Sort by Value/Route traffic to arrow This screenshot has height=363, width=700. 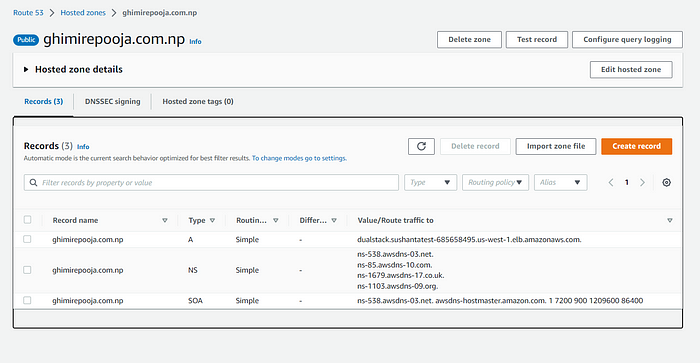click(x=670, y=221)
